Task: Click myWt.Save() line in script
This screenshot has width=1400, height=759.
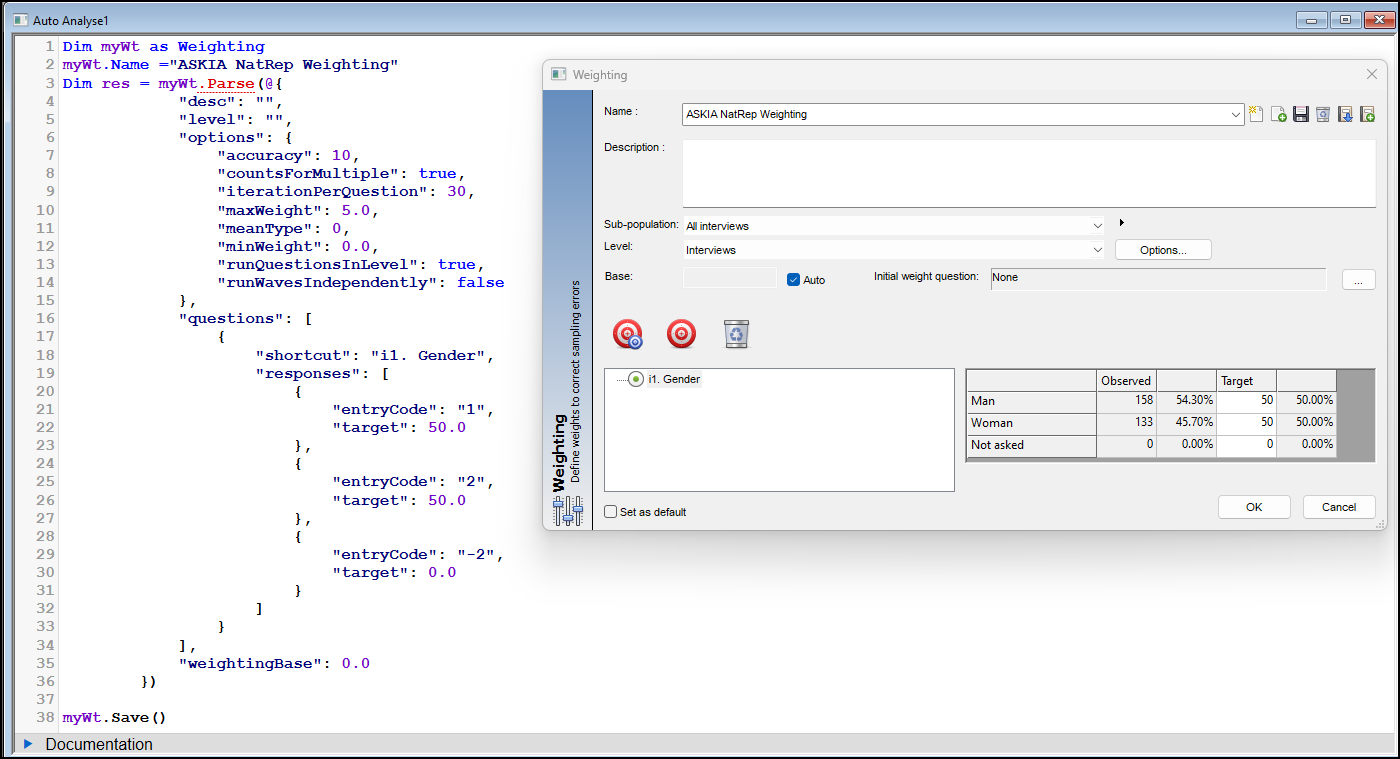Action: click(x=114, y=718)
